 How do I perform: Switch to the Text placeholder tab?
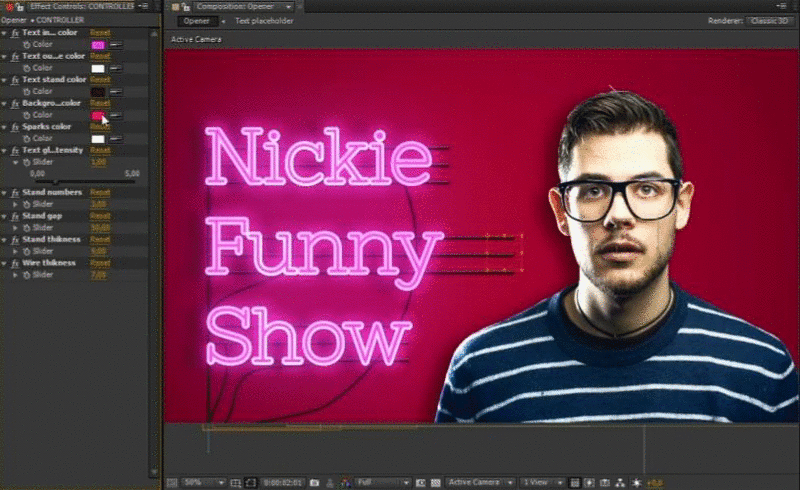tap(263, 20)
